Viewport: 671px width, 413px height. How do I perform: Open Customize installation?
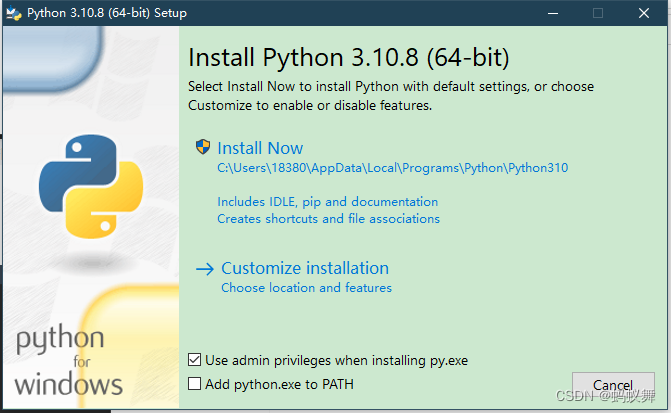305,268
